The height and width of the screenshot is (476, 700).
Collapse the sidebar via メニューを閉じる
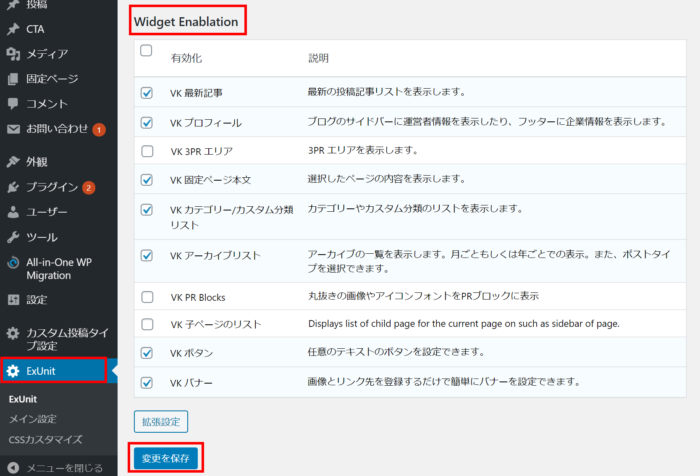64,468
